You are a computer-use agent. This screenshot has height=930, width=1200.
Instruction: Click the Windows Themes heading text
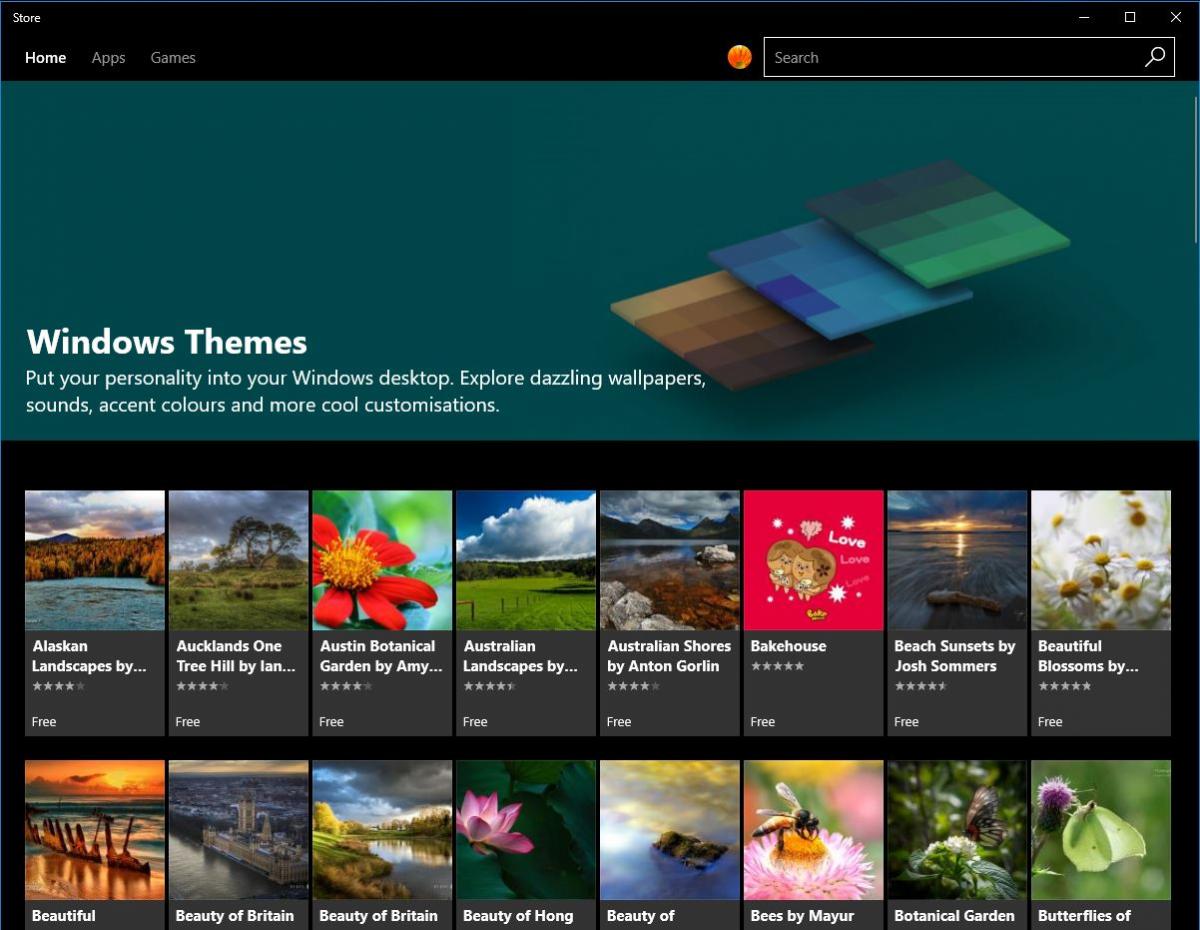pos(167,342)
